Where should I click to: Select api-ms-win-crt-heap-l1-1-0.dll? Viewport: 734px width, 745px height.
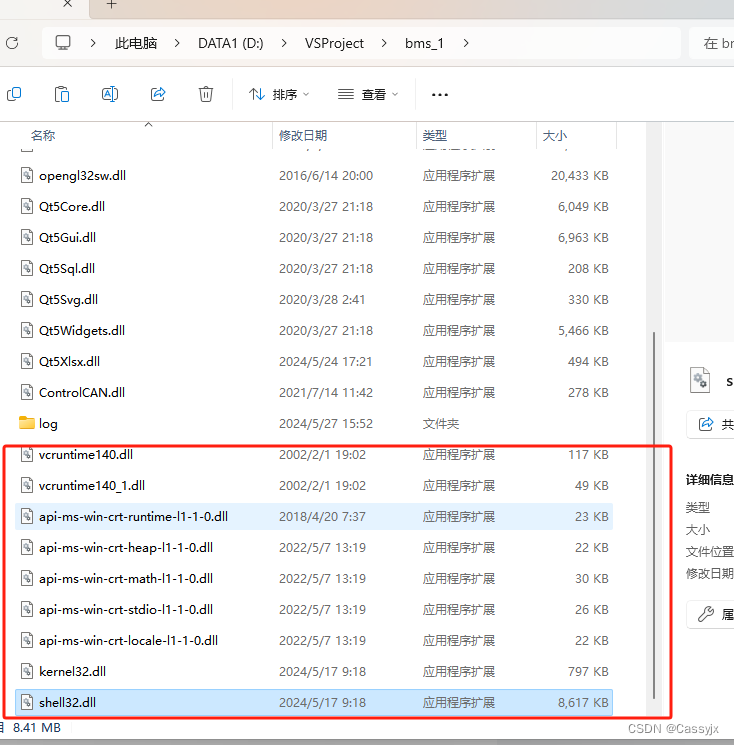pyautogui.click(x=314, y=547)
